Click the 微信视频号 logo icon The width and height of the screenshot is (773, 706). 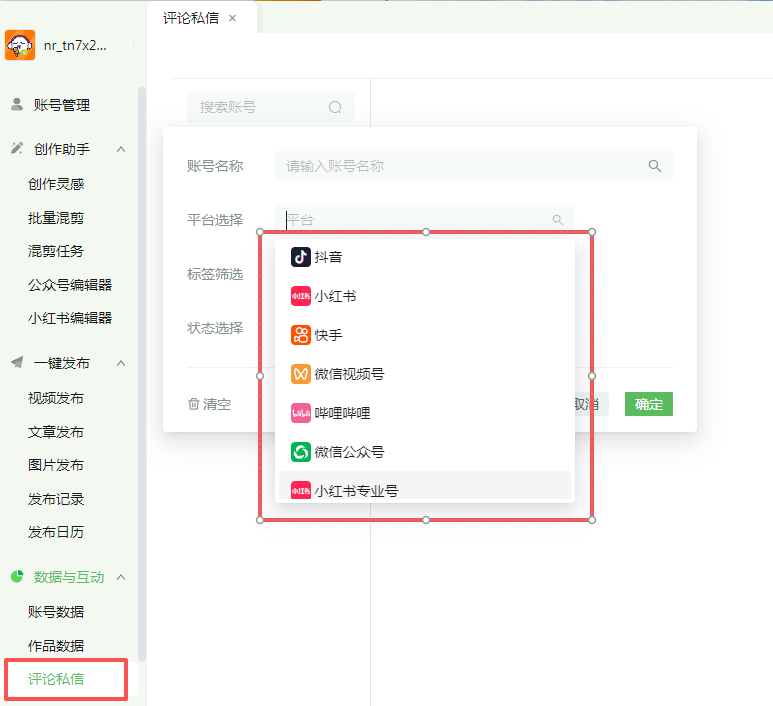pyautogui.click(x=301, y=374)
